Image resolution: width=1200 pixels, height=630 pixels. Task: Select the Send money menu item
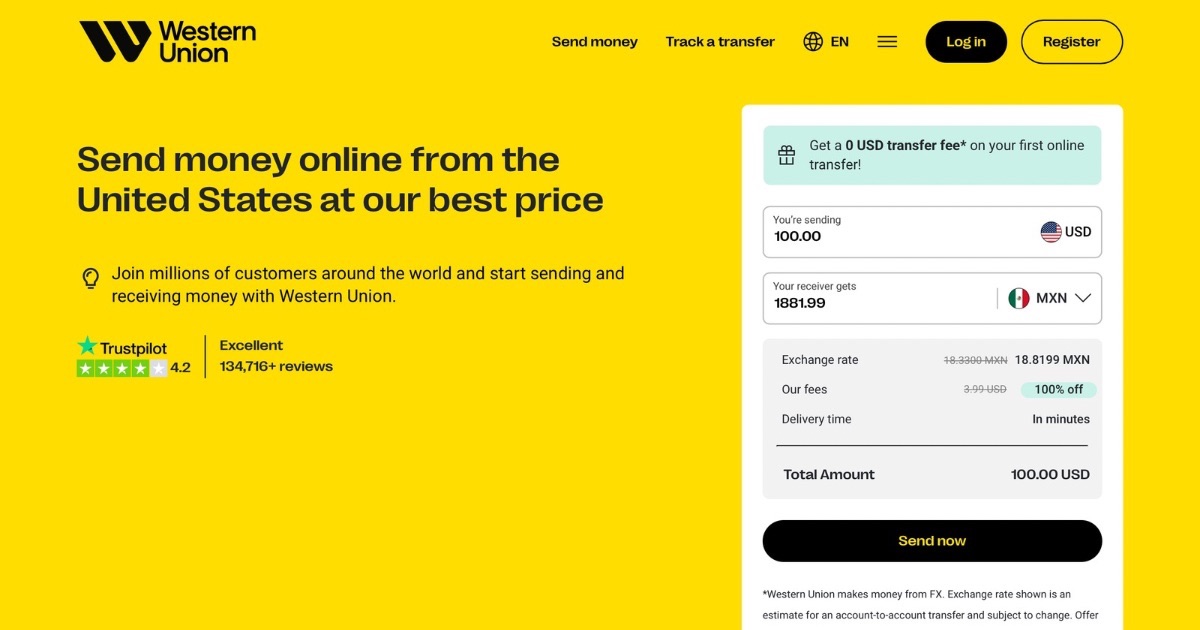pos(594,41)
